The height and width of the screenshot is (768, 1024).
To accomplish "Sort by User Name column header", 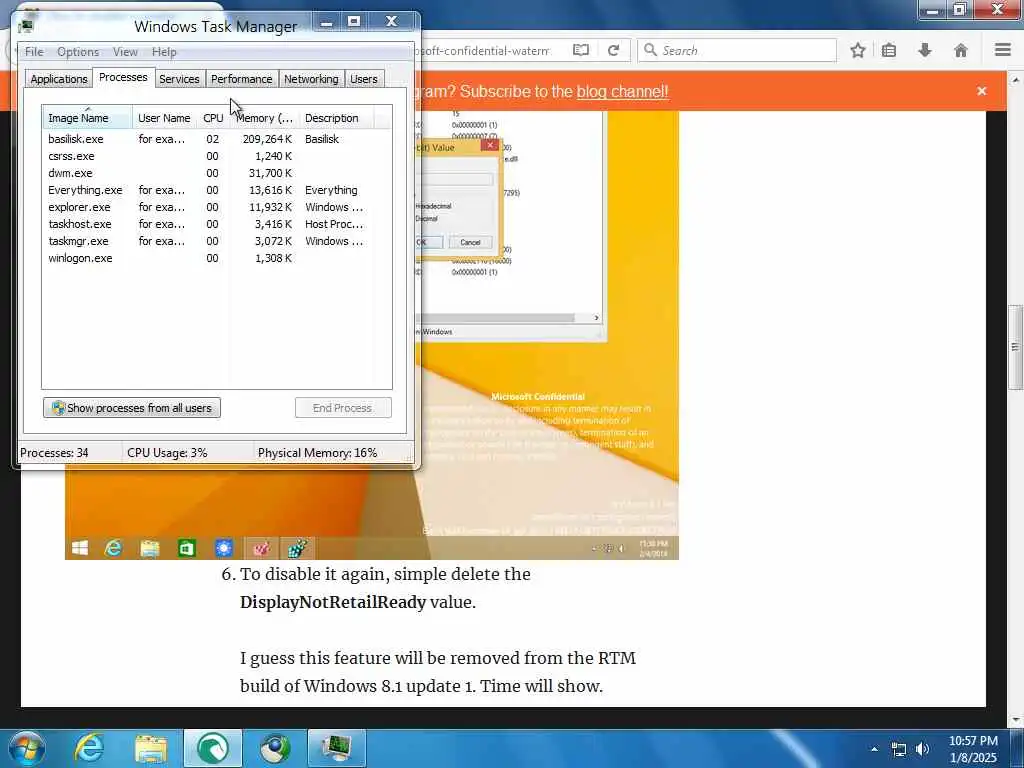I will (165, 118).
